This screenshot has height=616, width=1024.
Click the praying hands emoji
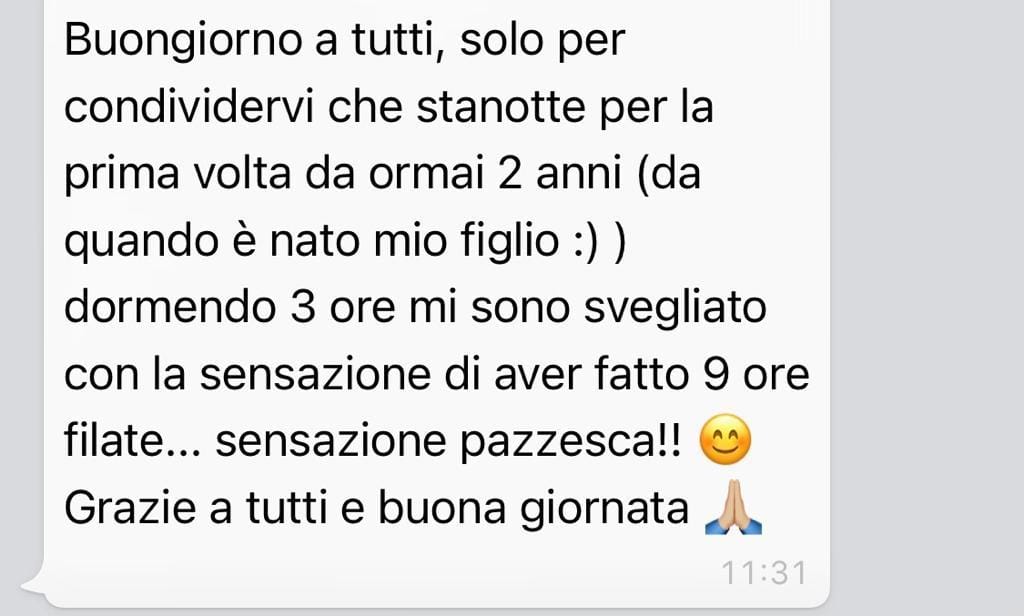point(733,507)
